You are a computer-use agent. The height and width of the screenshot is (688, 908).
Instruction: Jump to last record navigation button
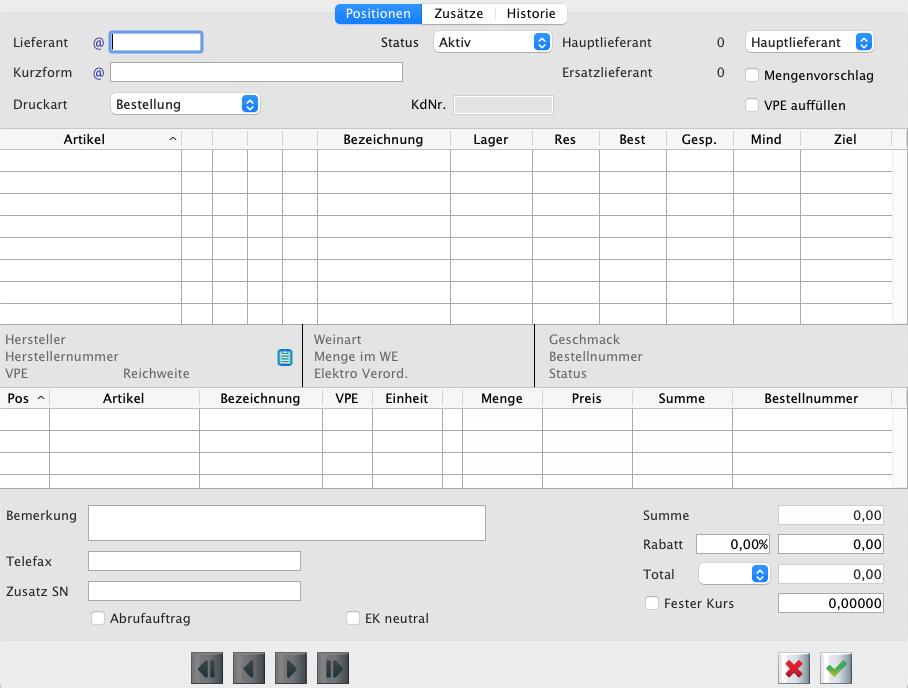(332, 668)
